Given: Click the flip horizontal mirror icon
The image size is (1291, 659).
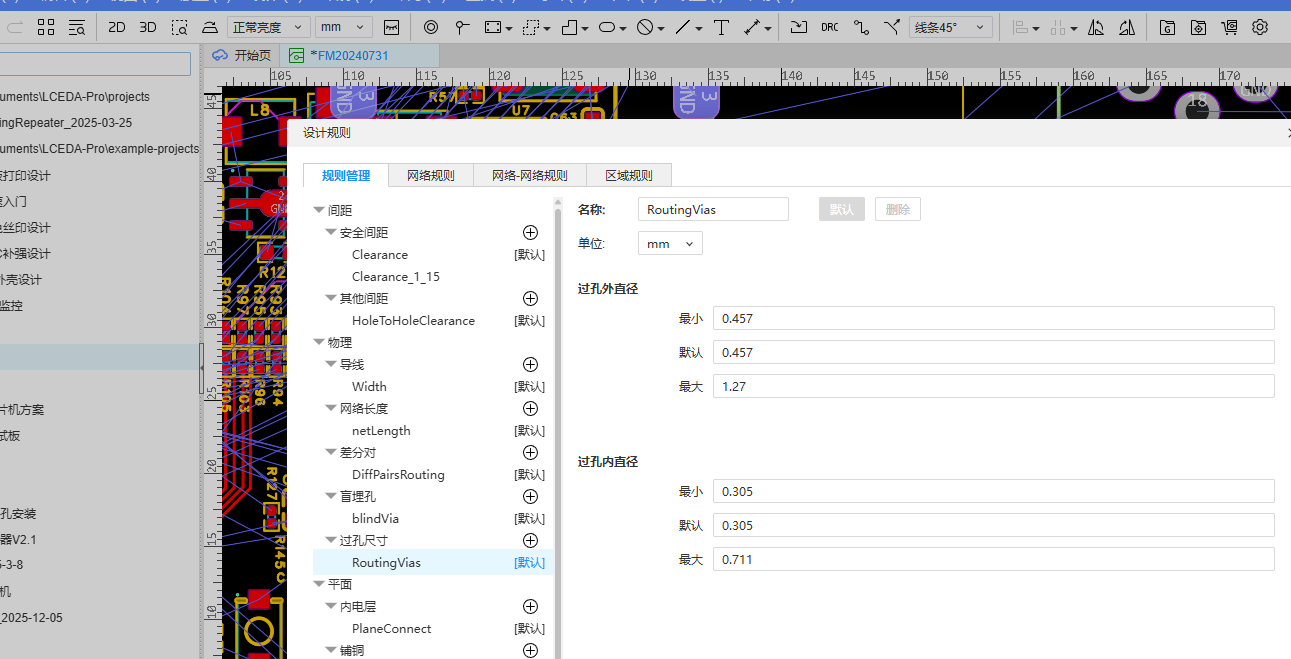Looking at the screenshot, I should pyautogui.click(x=1096, y=27).
